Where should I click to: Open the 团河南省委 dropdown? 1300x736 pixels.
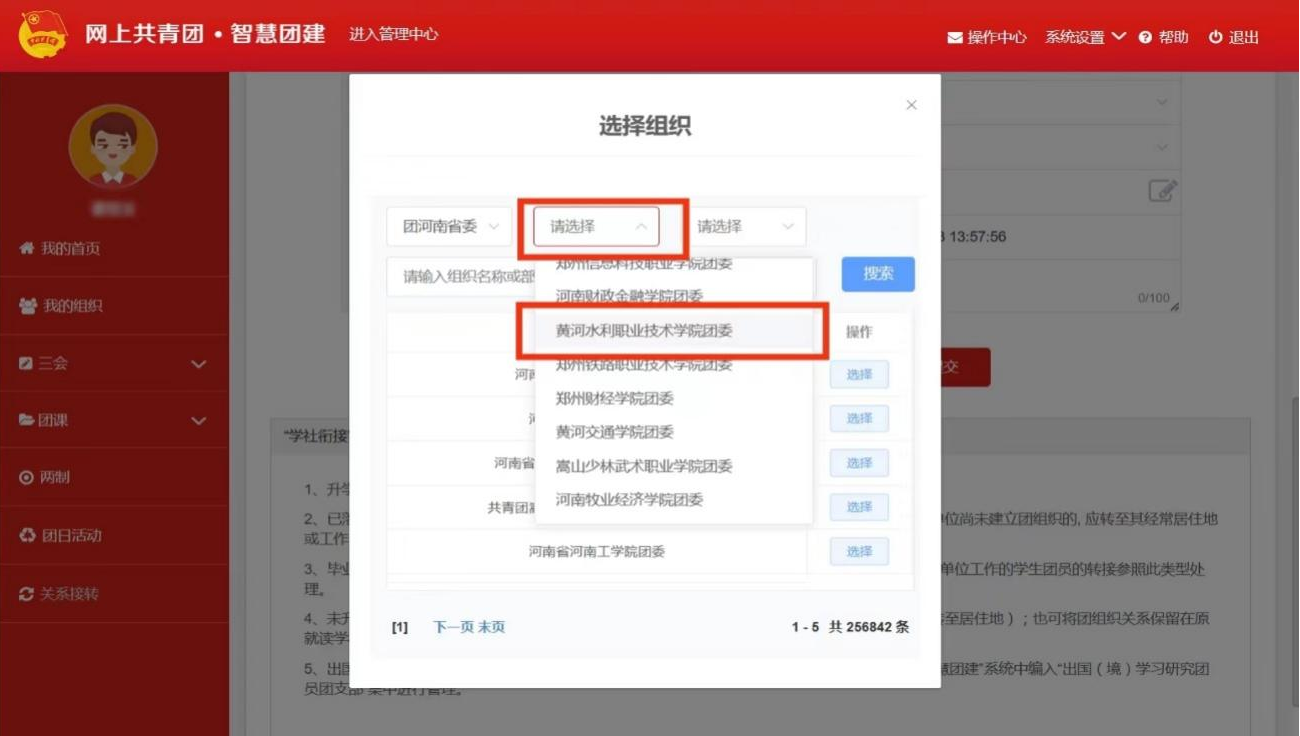(x=450, y=227)
